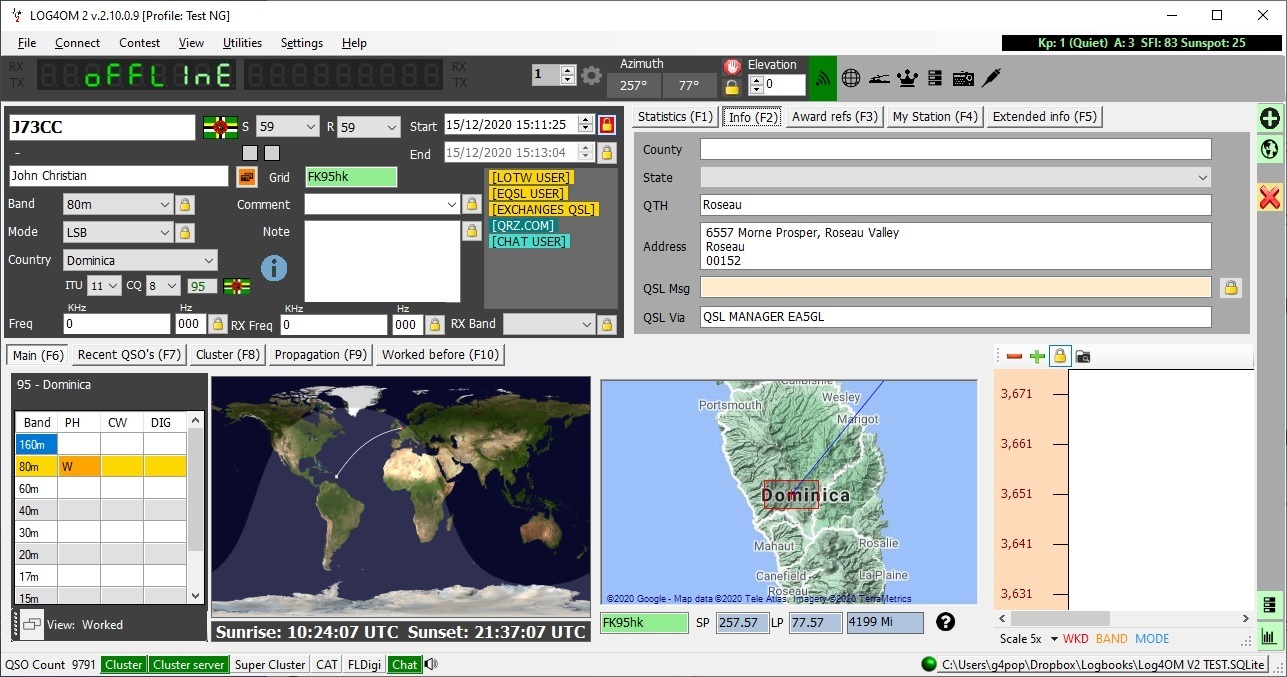Open the received RST (R 59) dropdown

point(391,127)
